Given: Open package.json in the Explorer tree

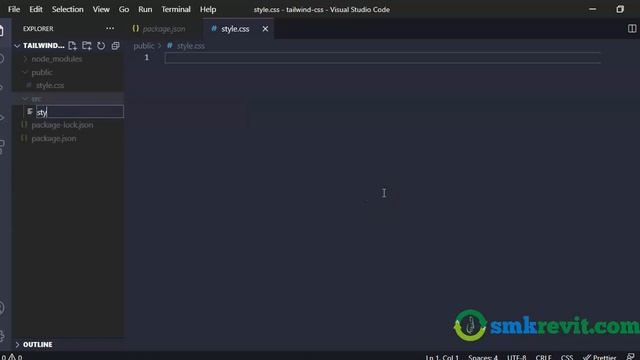Looking at the screenshot, I should point(53,138).
